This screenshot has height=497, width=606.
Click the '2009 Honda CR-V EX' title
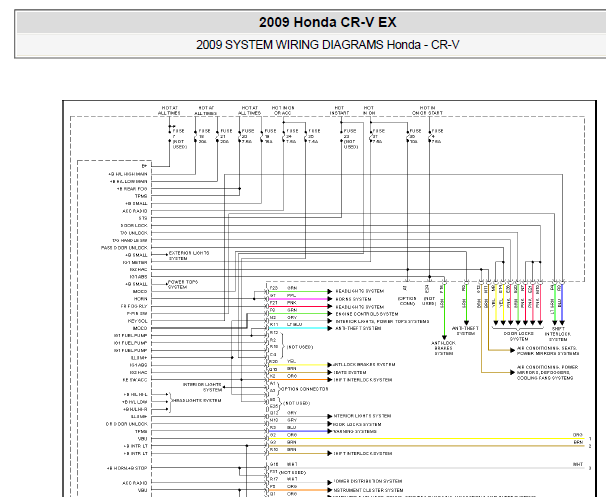click(327, 22)
